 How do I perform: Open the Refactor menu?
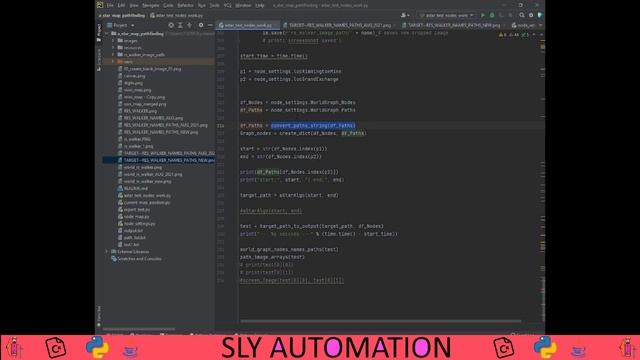(x=185, y=5)
